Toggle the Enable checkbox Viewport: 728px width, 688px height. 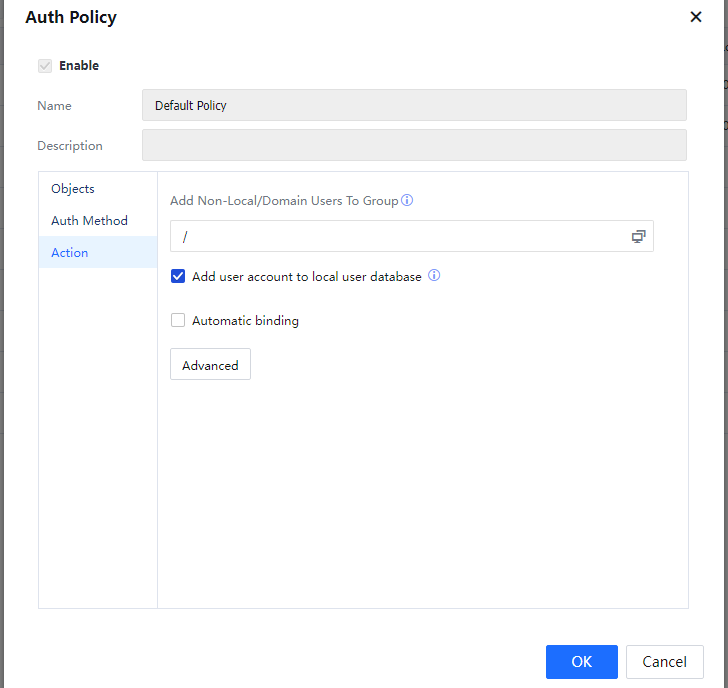tap(44, 66)
